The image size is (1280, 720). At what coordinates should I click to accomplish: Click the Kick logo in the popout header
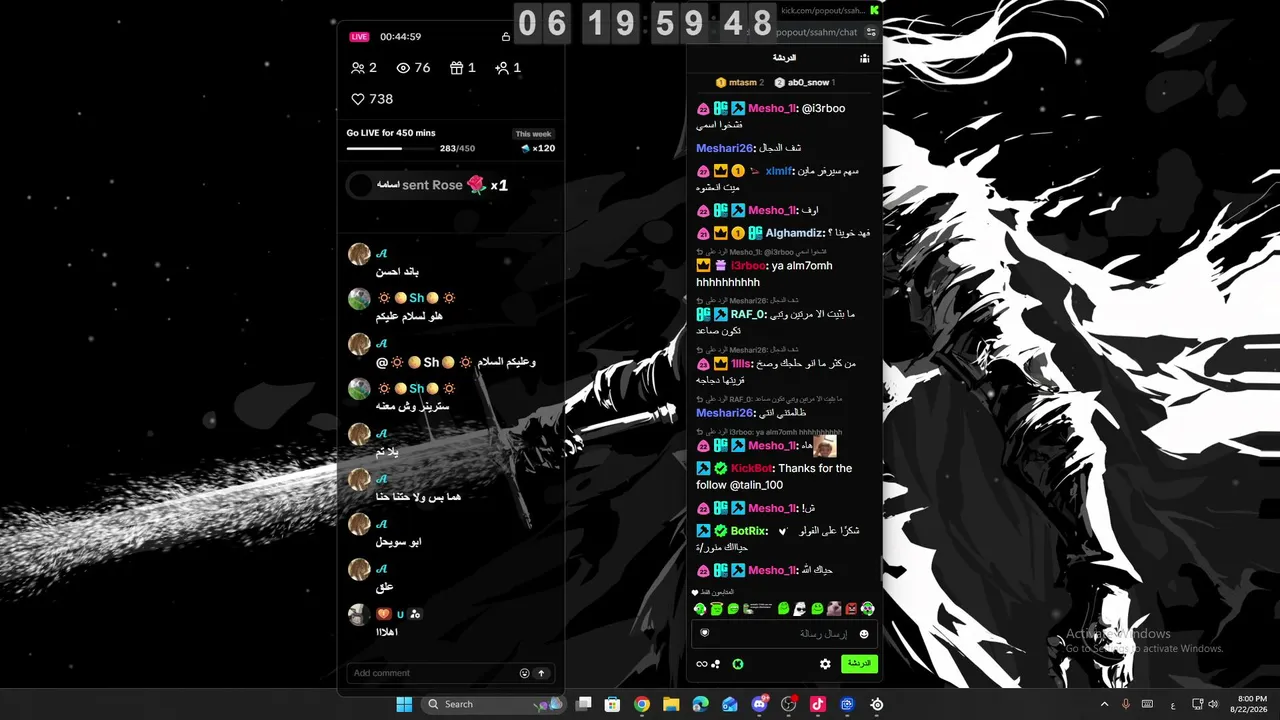(x=874, y=10)
